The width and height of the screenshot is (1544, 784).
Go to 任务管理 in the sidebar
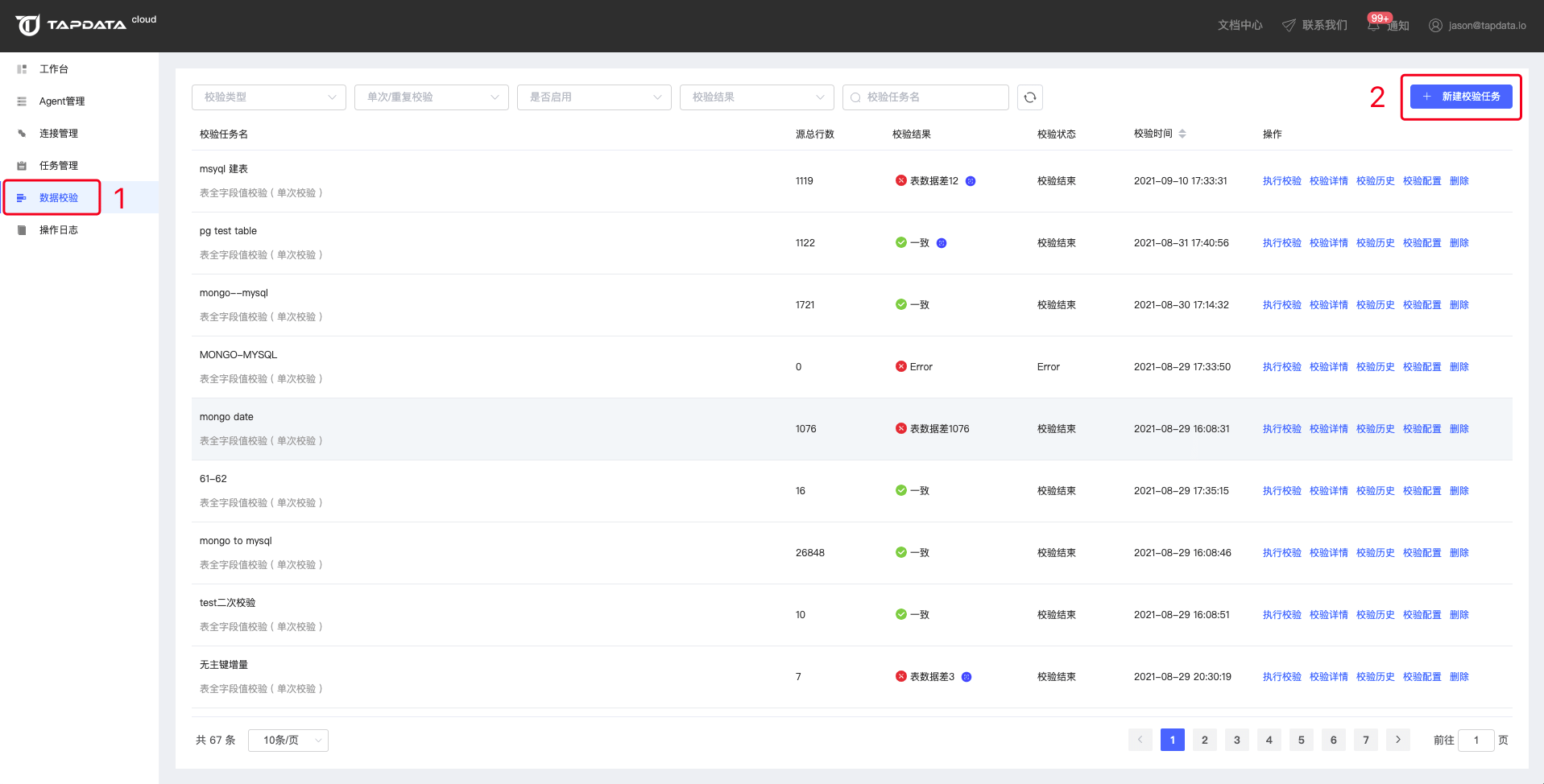[x=59, y=166]
